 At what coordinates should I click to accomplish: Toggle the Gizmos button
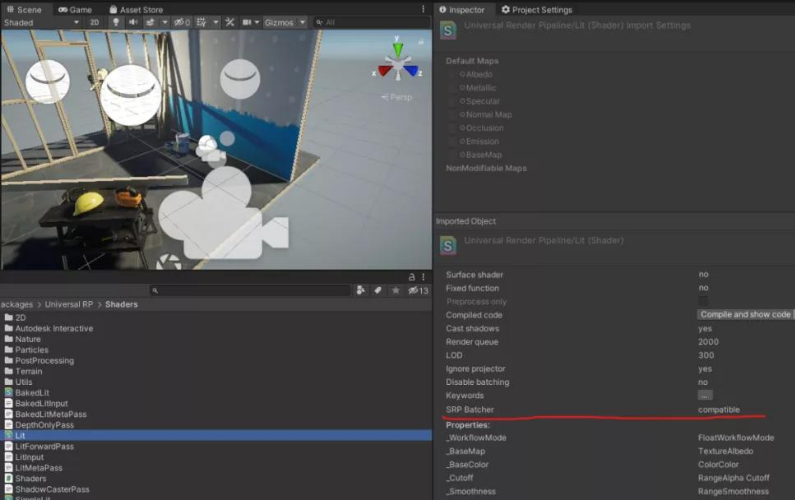(279, 22)
